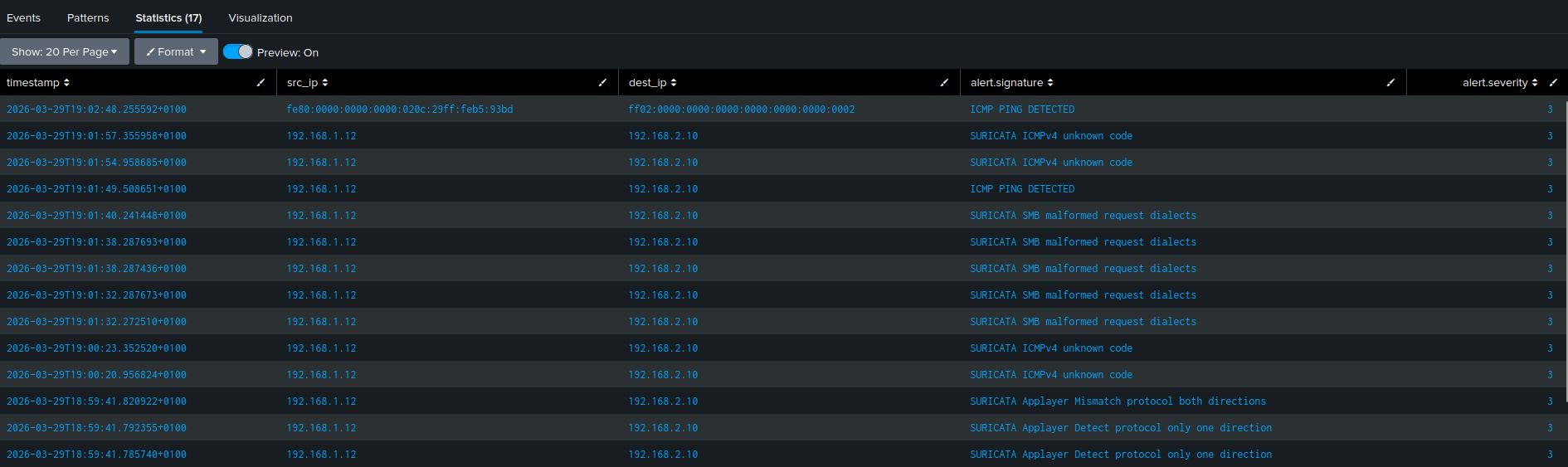Viewport: 1568px width, 467px height.
Task: Sort by the alert.severity column header
Action: (1500, 82)
